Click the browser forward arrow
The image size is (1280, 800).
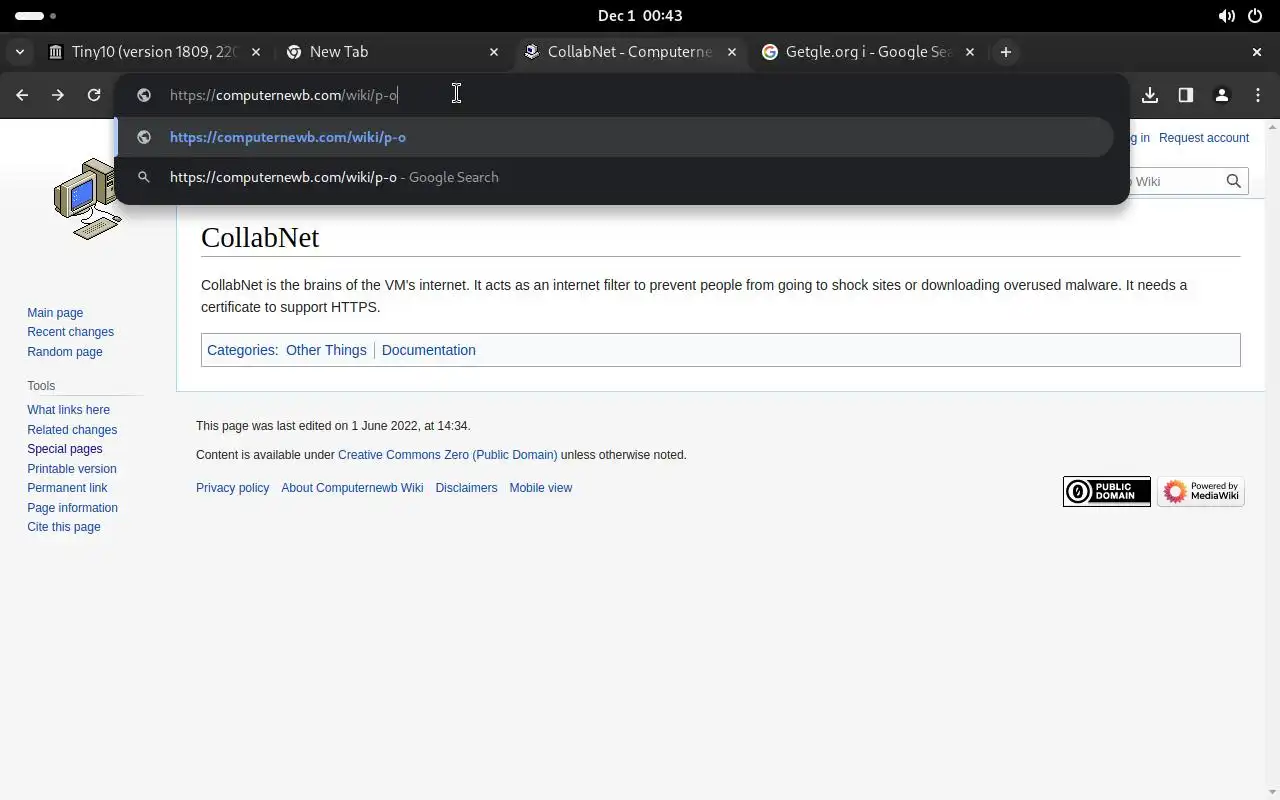[58, 95]
